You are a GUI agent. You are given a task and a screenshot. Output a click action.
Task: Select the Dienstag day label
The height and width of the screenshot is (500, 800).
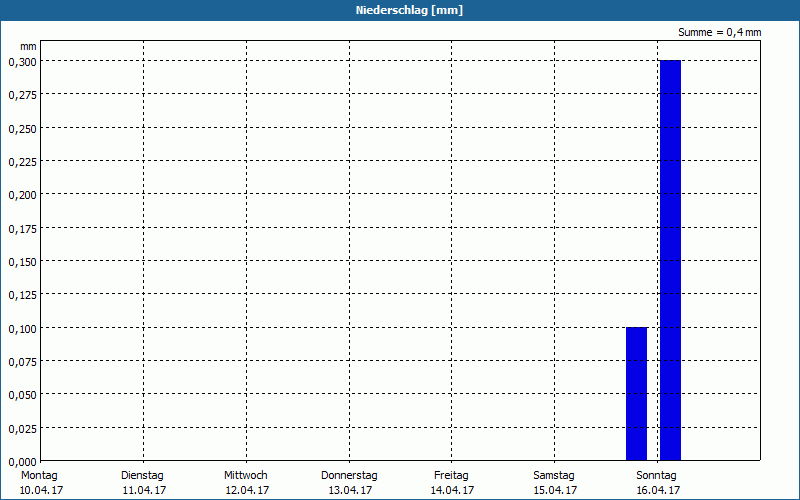(142, 476)
